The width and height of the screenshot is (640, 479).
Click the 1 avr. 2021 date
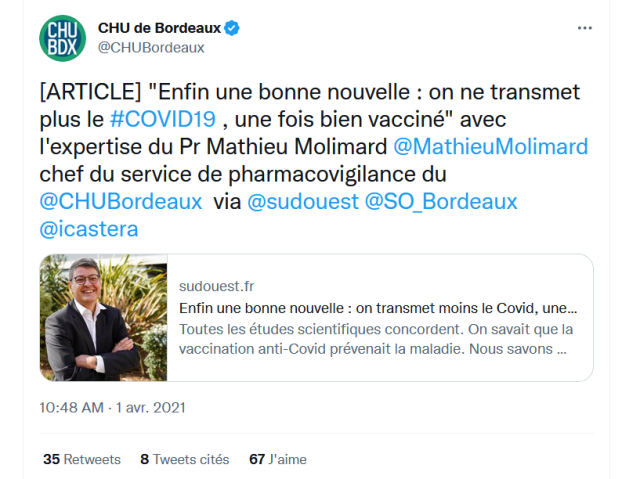(x=151, y=408)
